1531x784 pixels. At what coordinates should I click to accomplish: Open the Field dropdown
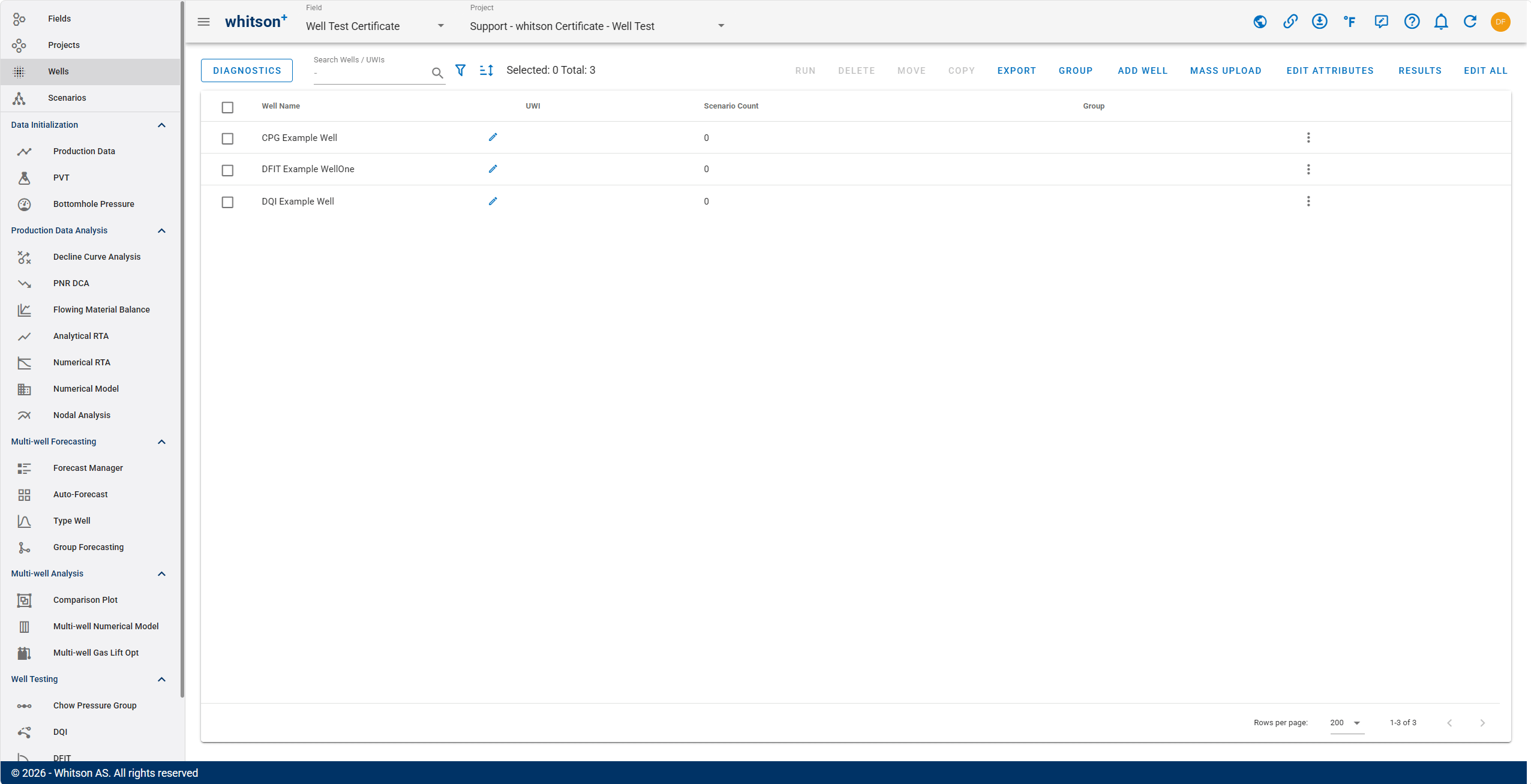[375, 26]
